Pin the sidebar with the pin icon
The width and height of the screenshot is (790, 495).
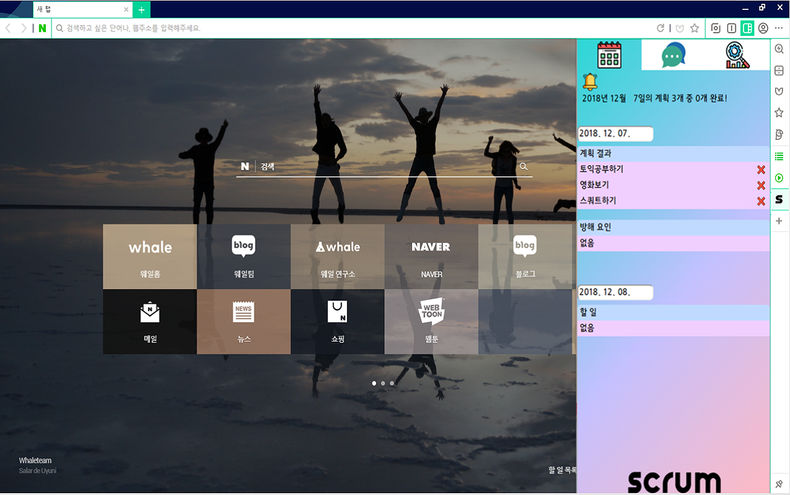[779, 484]
